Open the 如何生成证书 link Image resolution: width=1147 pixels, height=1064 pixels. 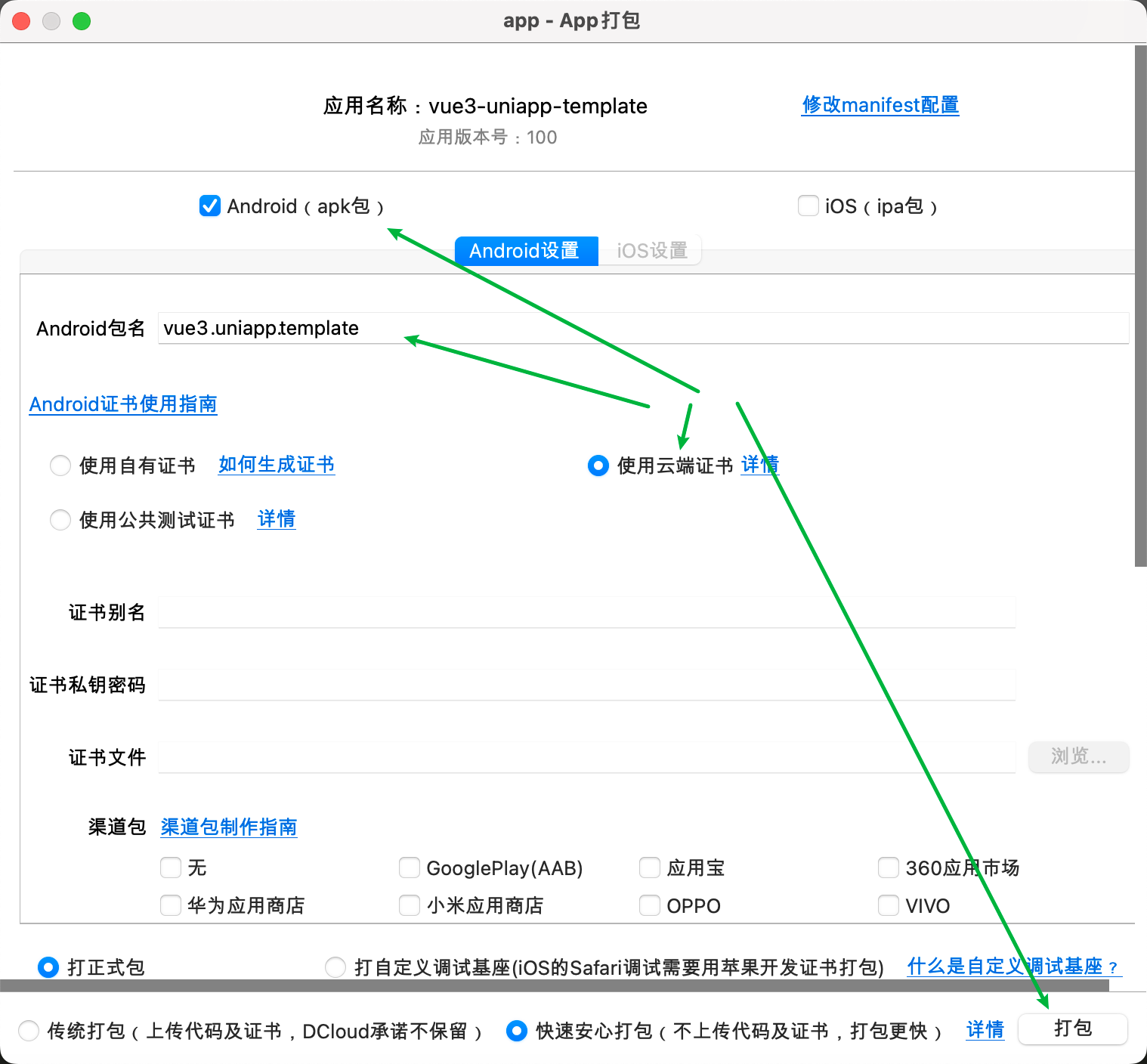click(277, 465)
